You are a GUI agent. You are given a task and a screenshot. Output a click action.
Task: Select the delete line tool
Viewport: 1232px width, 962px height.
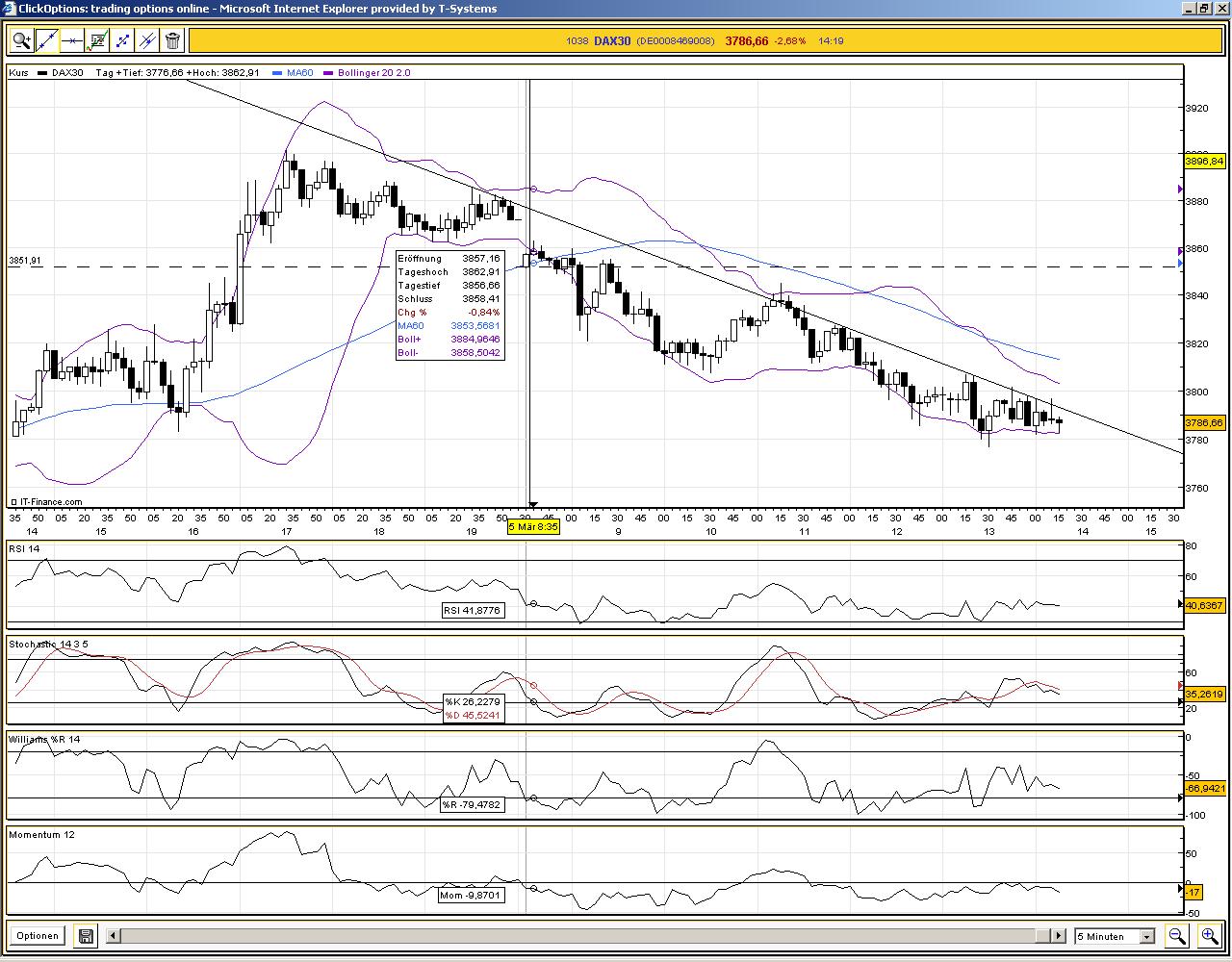pos(145,40)
